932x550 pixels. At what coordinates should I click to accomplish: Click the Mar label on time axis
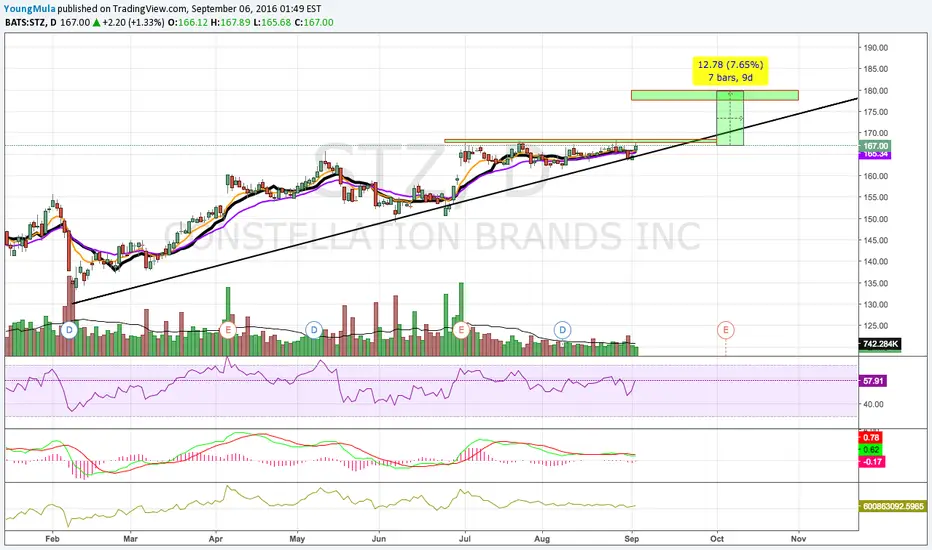click(130, 539)
